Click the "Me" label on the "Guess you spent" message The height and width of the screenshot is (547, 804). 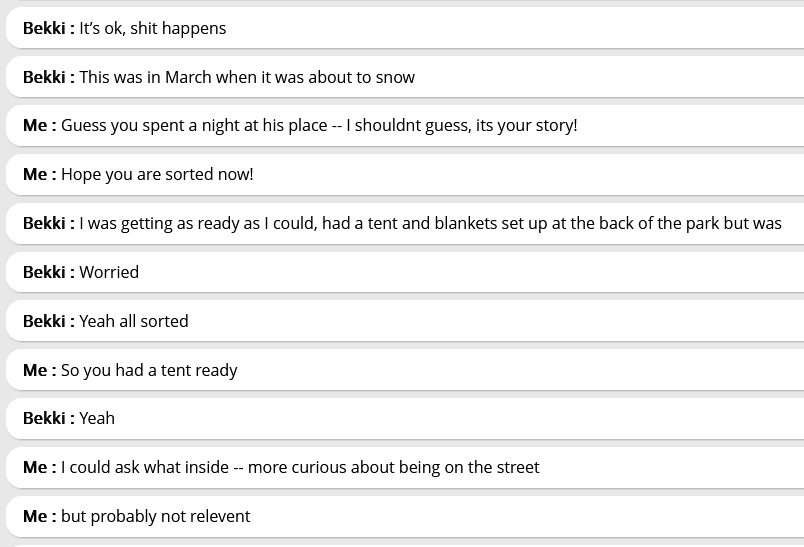pos(35,125)
